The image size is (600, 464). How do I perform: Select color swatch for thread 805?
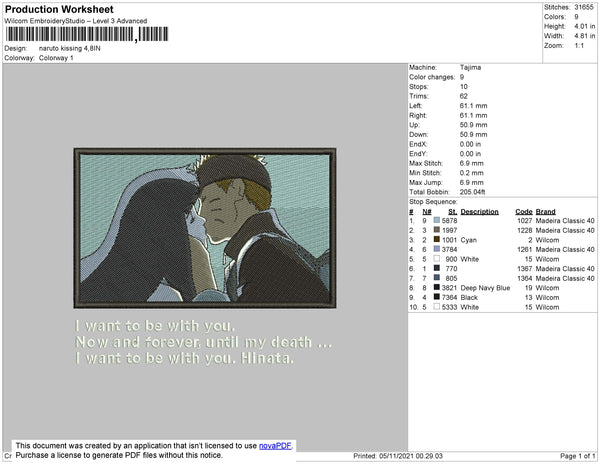coord(437,278)
